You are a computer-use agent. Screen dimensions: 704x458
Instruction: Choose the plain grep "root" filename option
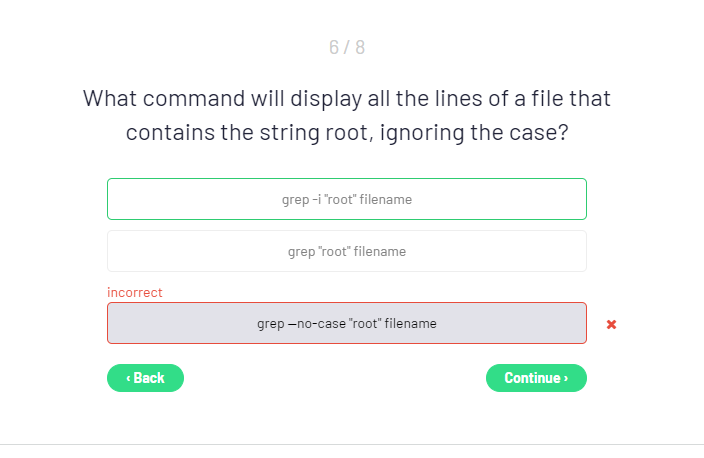click(346, 251)
